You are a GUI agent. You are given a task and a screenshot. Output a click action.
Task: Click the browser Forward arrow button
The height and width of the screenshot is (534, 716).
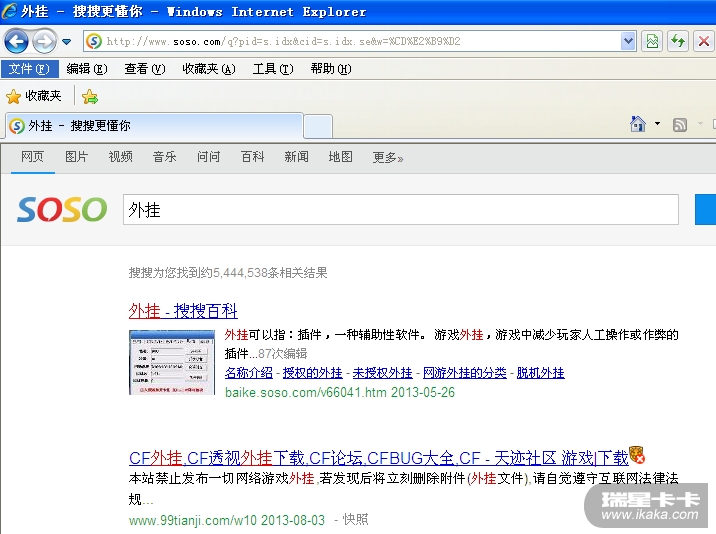(44, 42)
